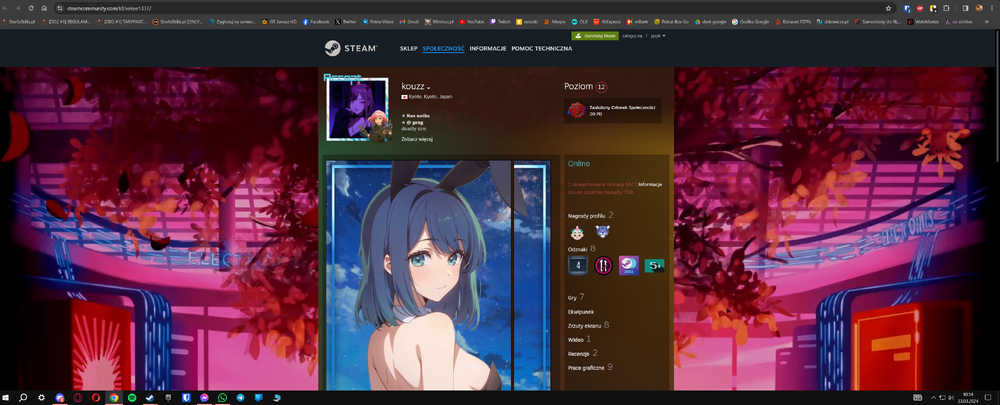Click the green Zainstaluj Steam button
This screenshot has width=1000, height=405.
595,36
